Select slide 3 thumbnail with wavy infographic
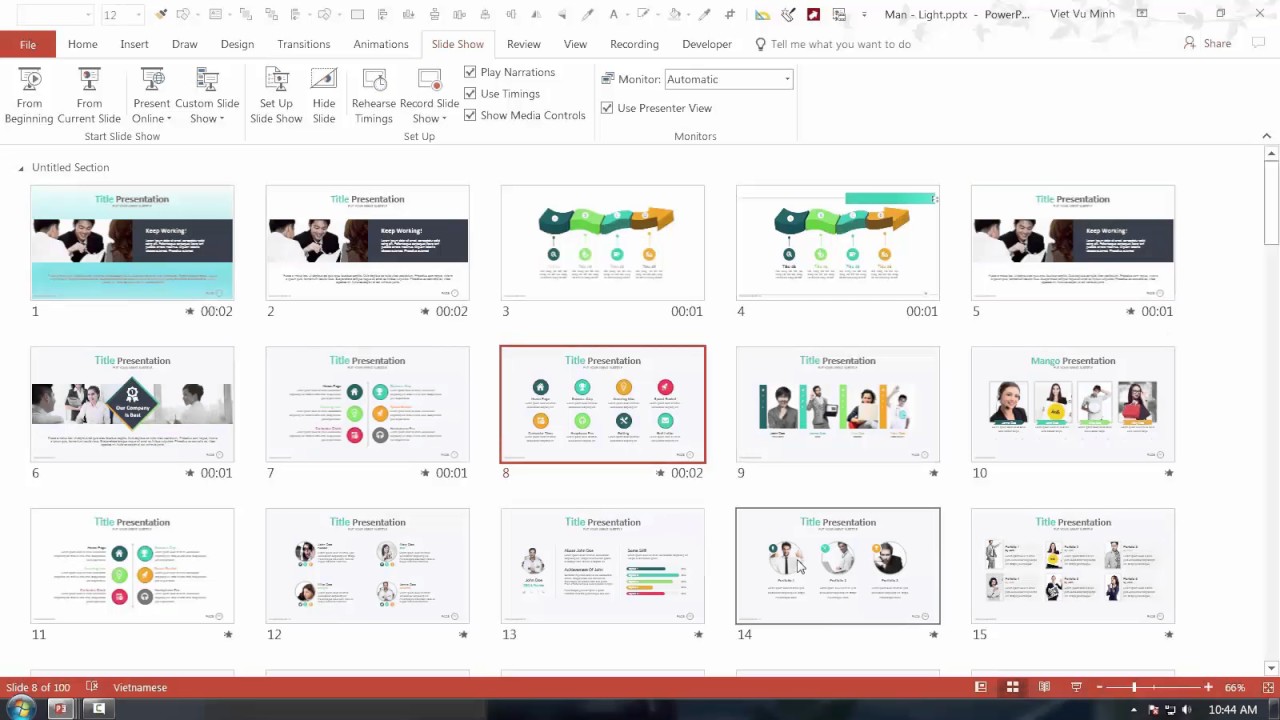Screen dimensions: 1280x720 603,243
